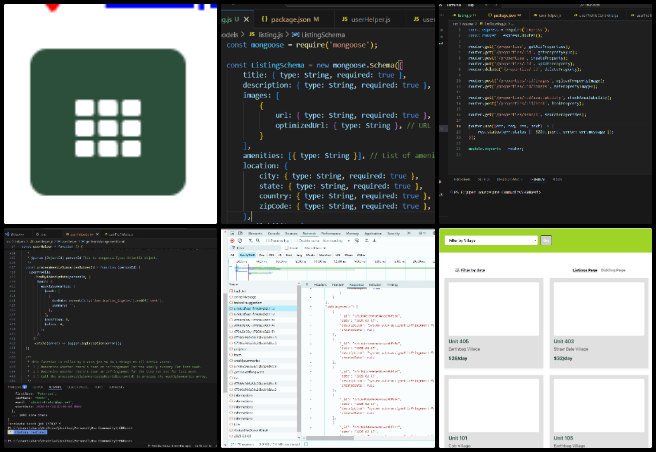This screenshot has width=656, height=452.
Task: Close the request details pane with X
Action: [307, 285]
